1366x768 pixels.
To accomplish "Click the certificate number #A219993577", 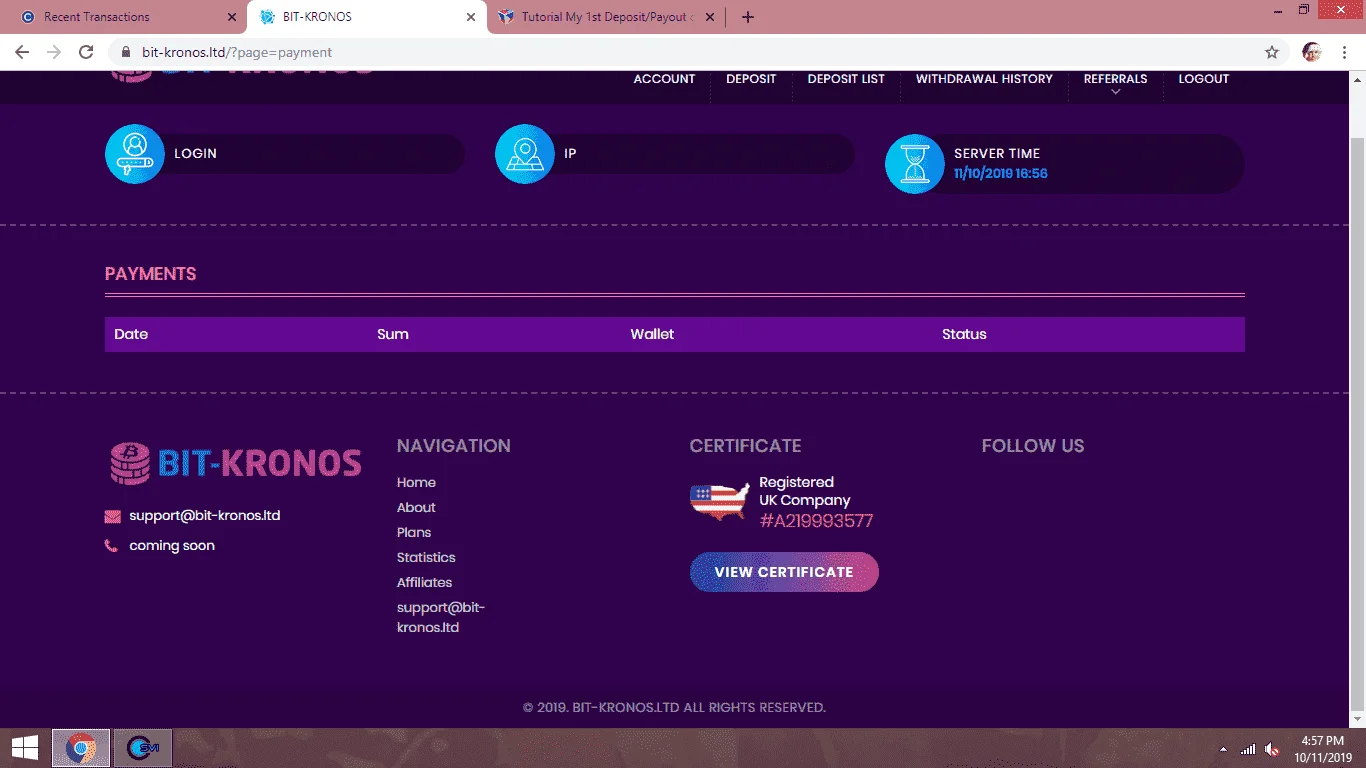I will 816,521.
